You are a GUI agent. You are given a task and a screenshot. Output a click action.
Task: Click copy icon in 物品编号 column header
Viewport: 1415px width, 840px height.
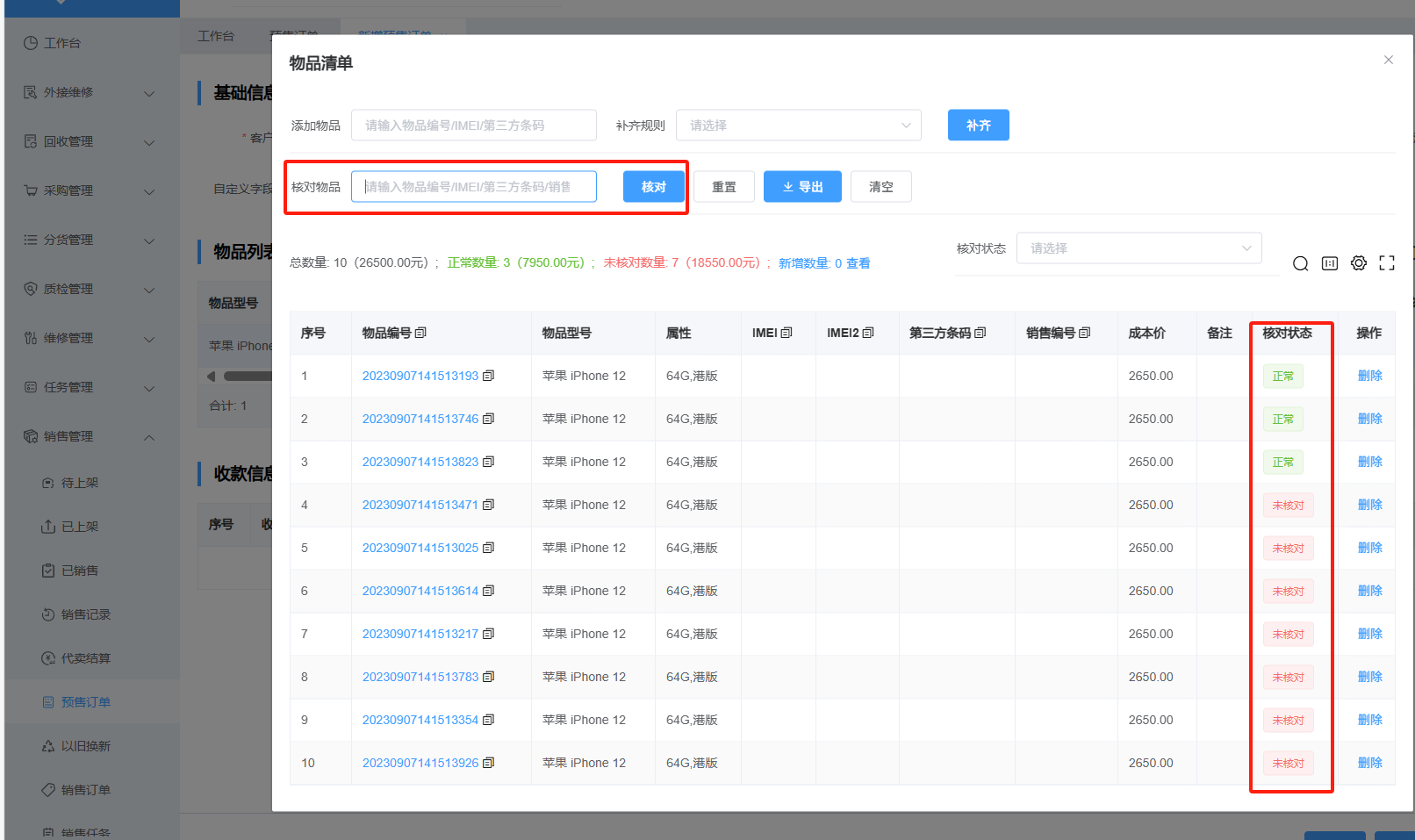(420, 333)
